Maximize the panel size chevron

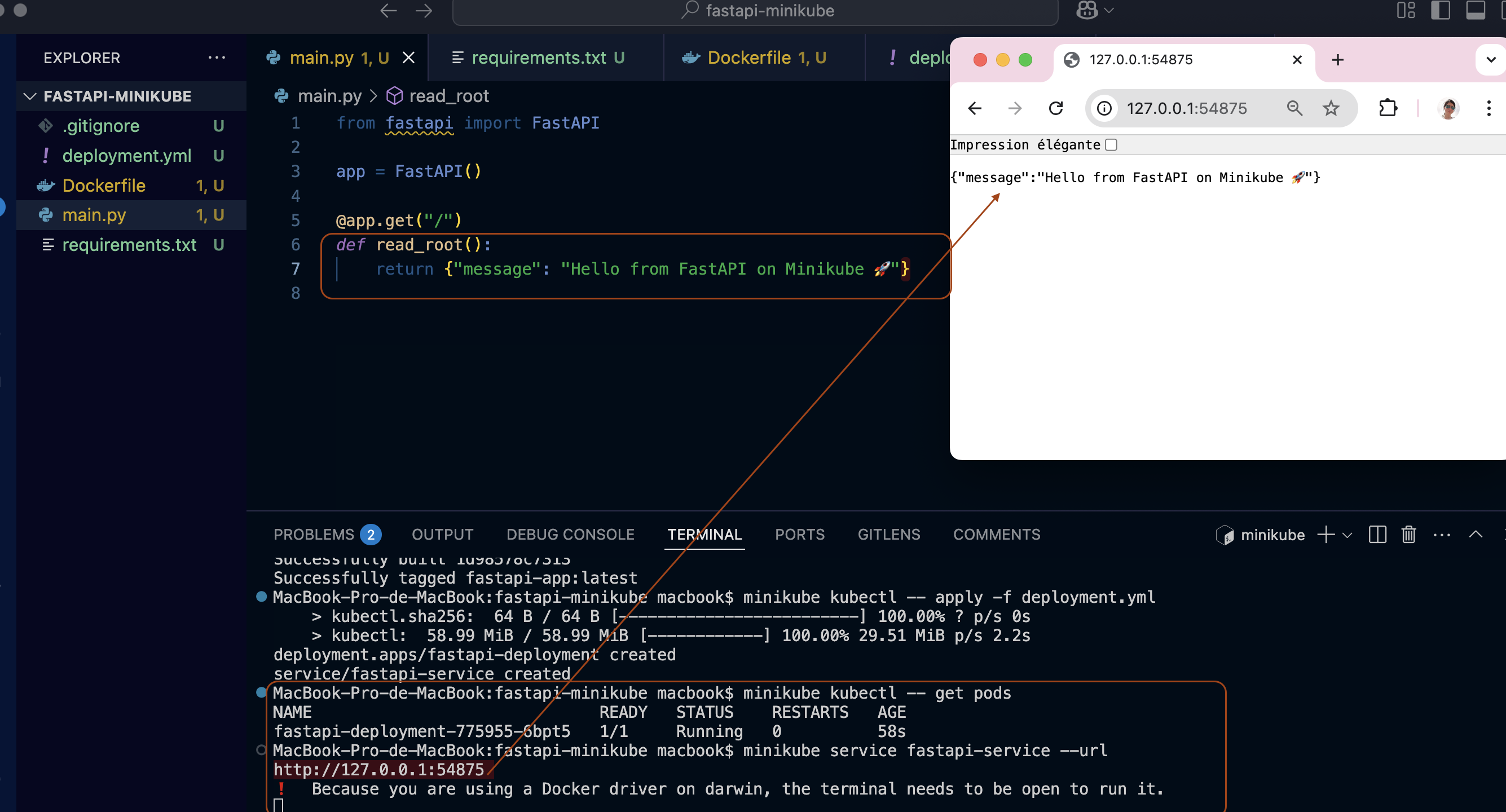[x=1476, y=535]
